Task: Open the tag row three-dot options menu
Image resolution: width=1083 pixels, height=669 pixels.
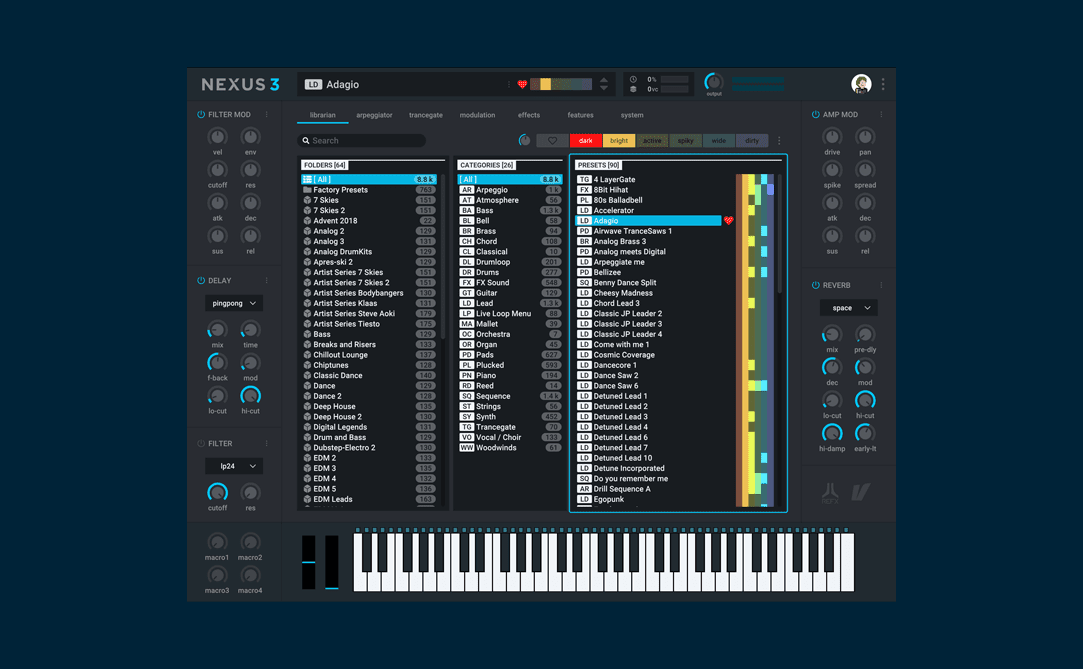Action: click(780, 140)
